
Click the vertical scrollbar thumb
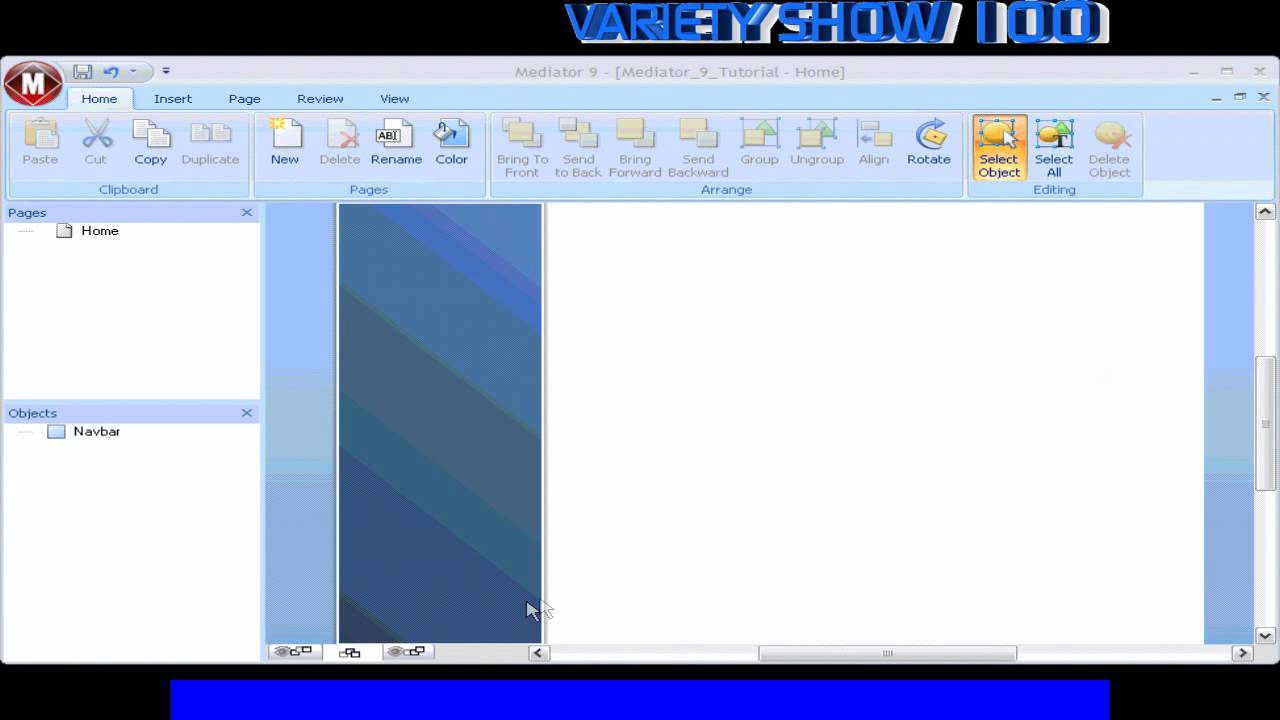point(1265,424)
